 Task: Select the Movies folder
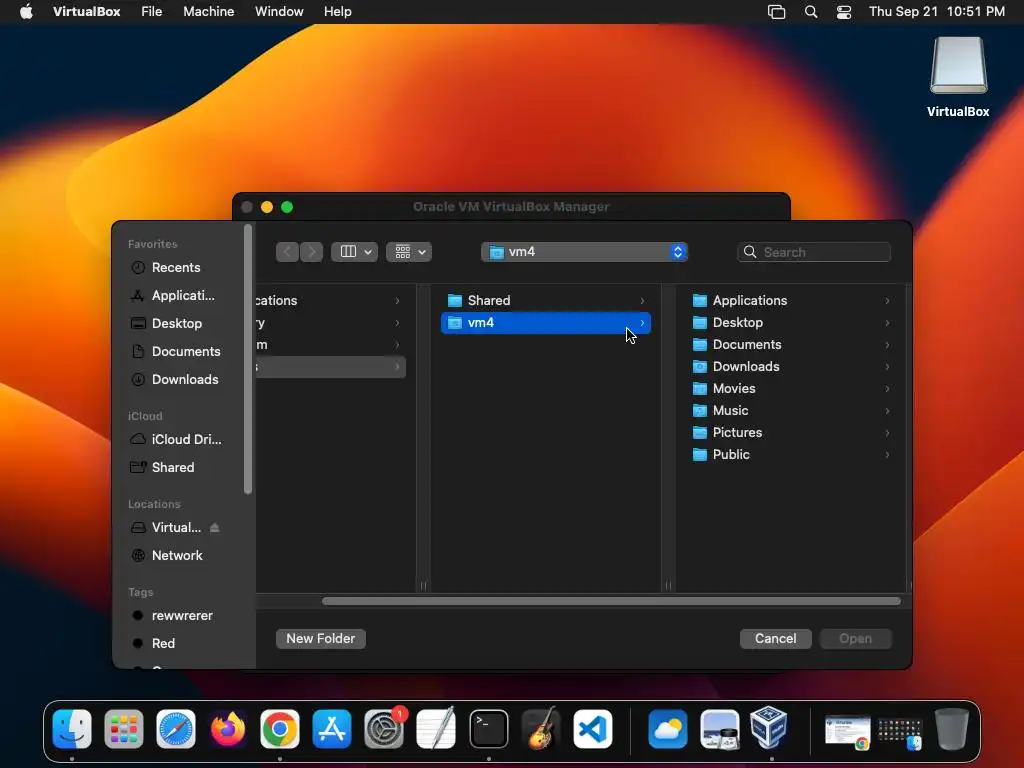(x=790, y=389)
